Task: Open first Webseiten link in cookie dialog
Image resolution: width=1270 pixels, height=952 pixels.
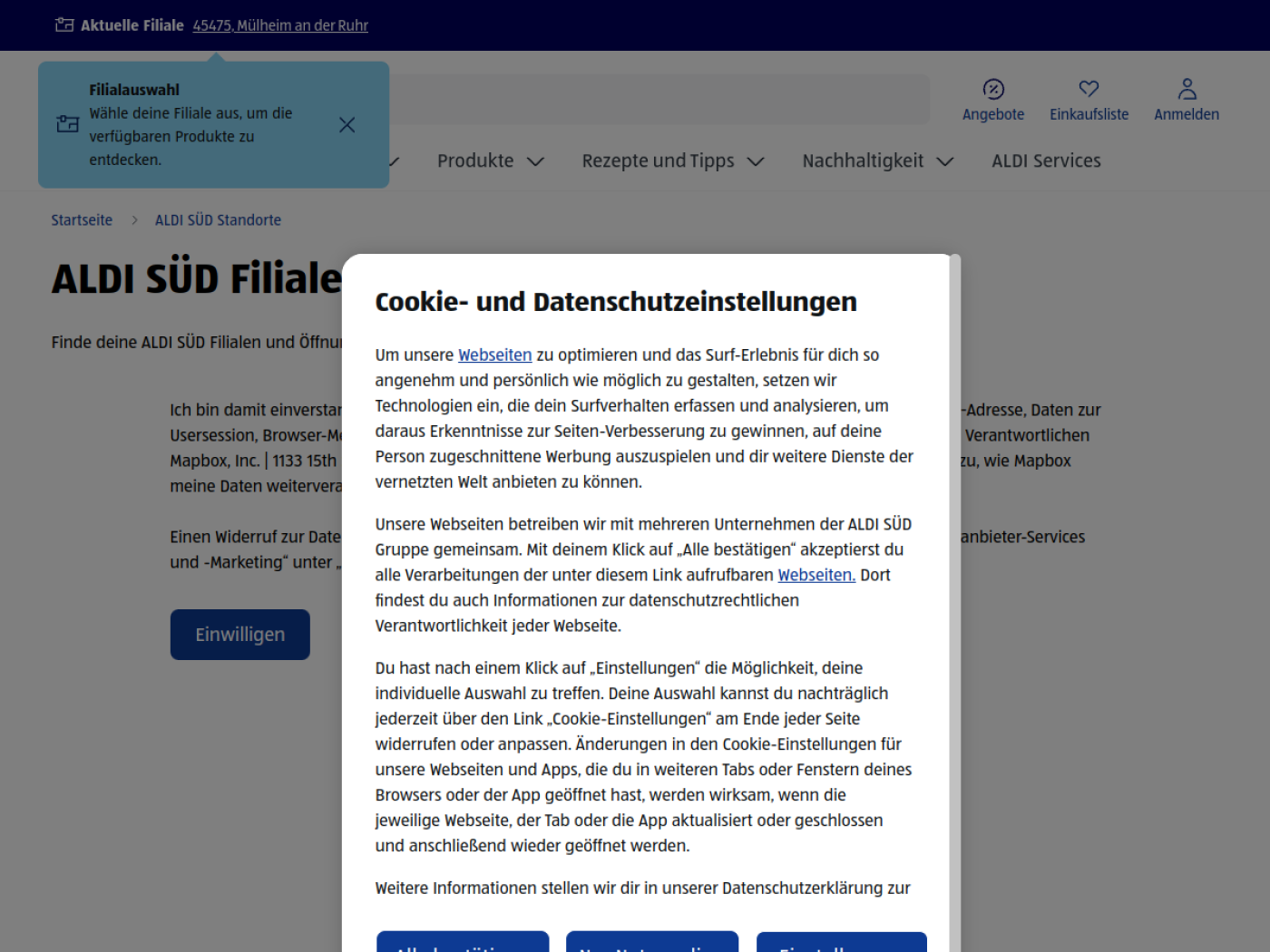Action: pos(494,355)
